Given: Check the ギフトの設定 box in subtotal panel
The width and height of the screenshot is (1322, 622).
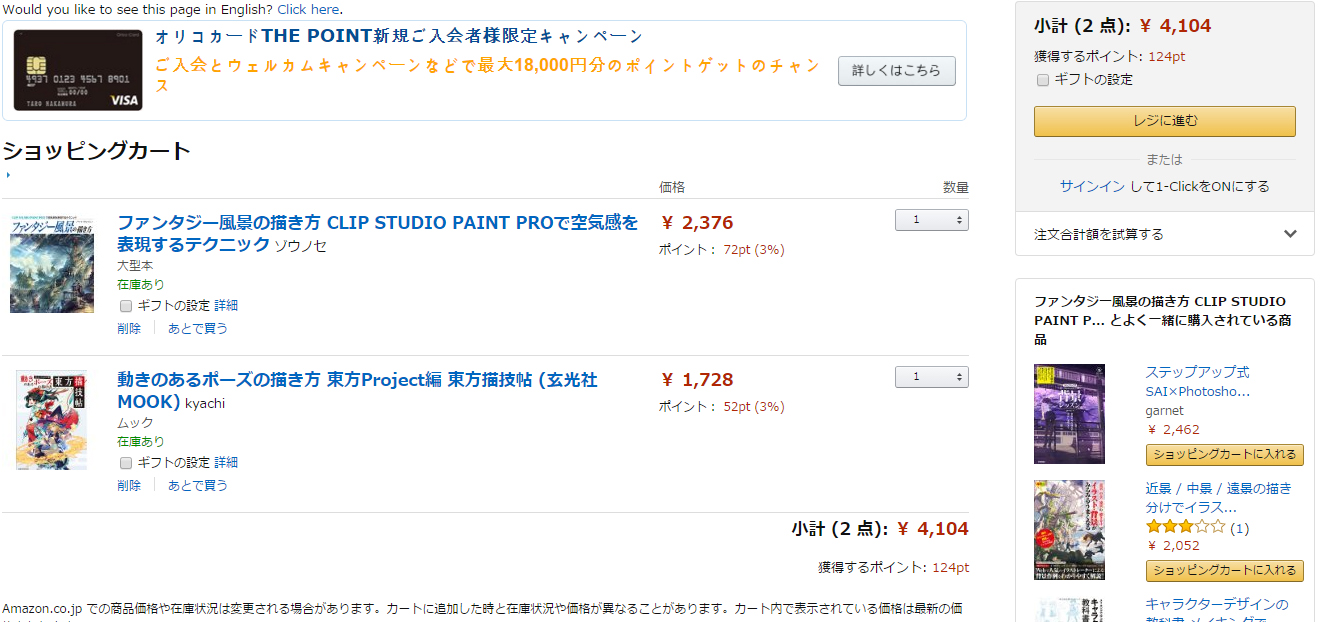Looking at the screenshot, I should pos(1043,80).
